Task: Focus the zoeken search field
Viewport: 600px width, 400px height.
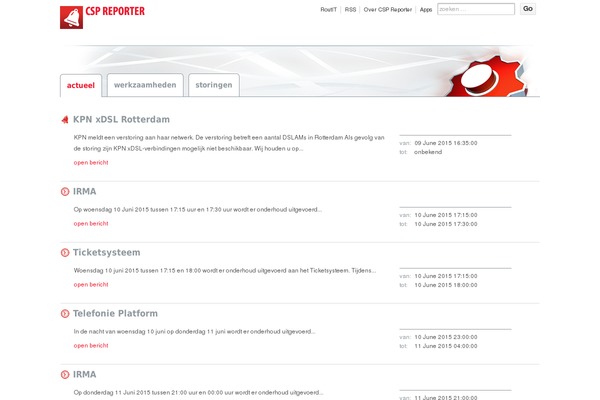Action: 476,9
